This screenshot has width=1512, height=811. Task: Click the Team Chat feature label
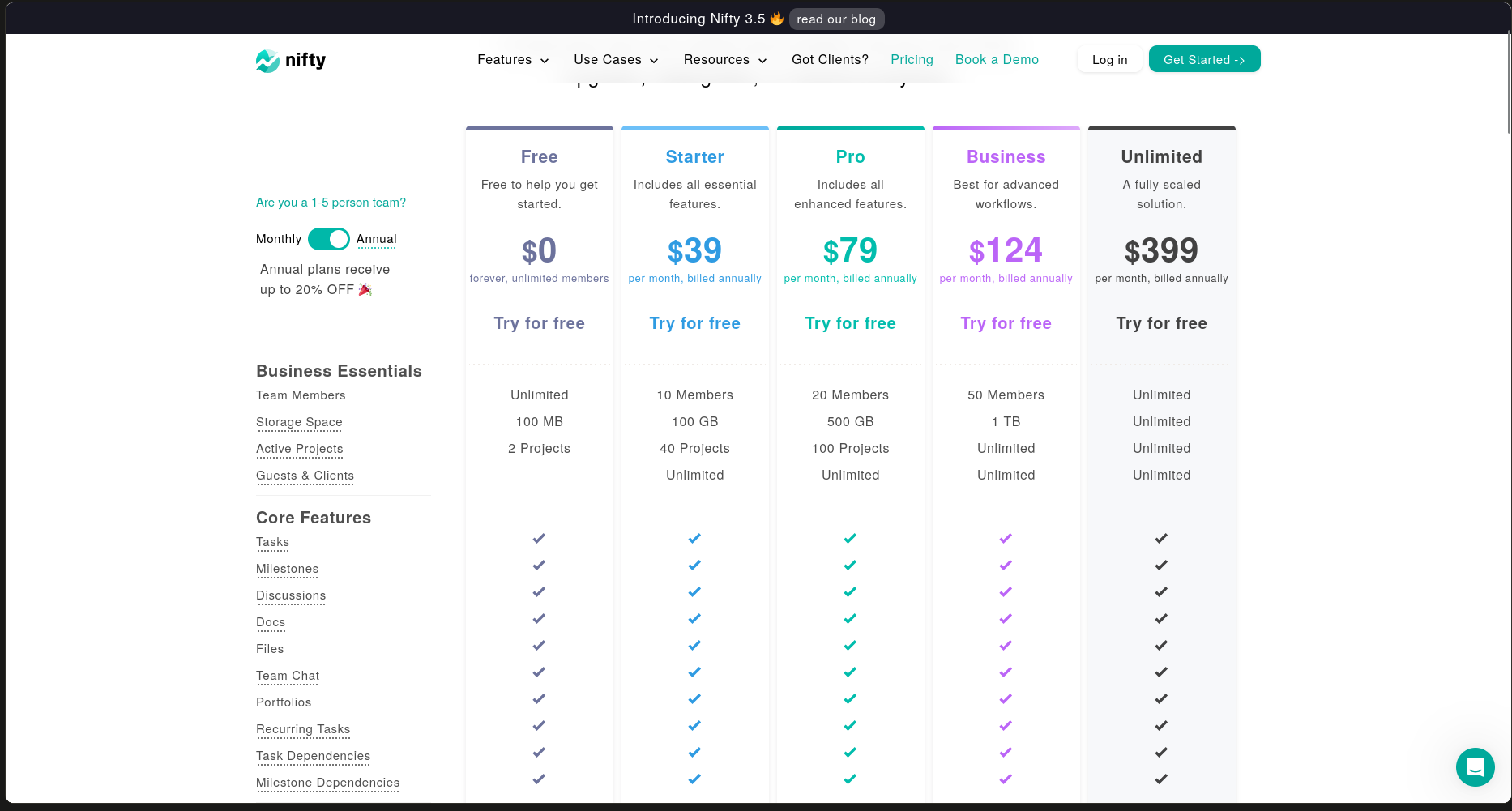point(288,676)
